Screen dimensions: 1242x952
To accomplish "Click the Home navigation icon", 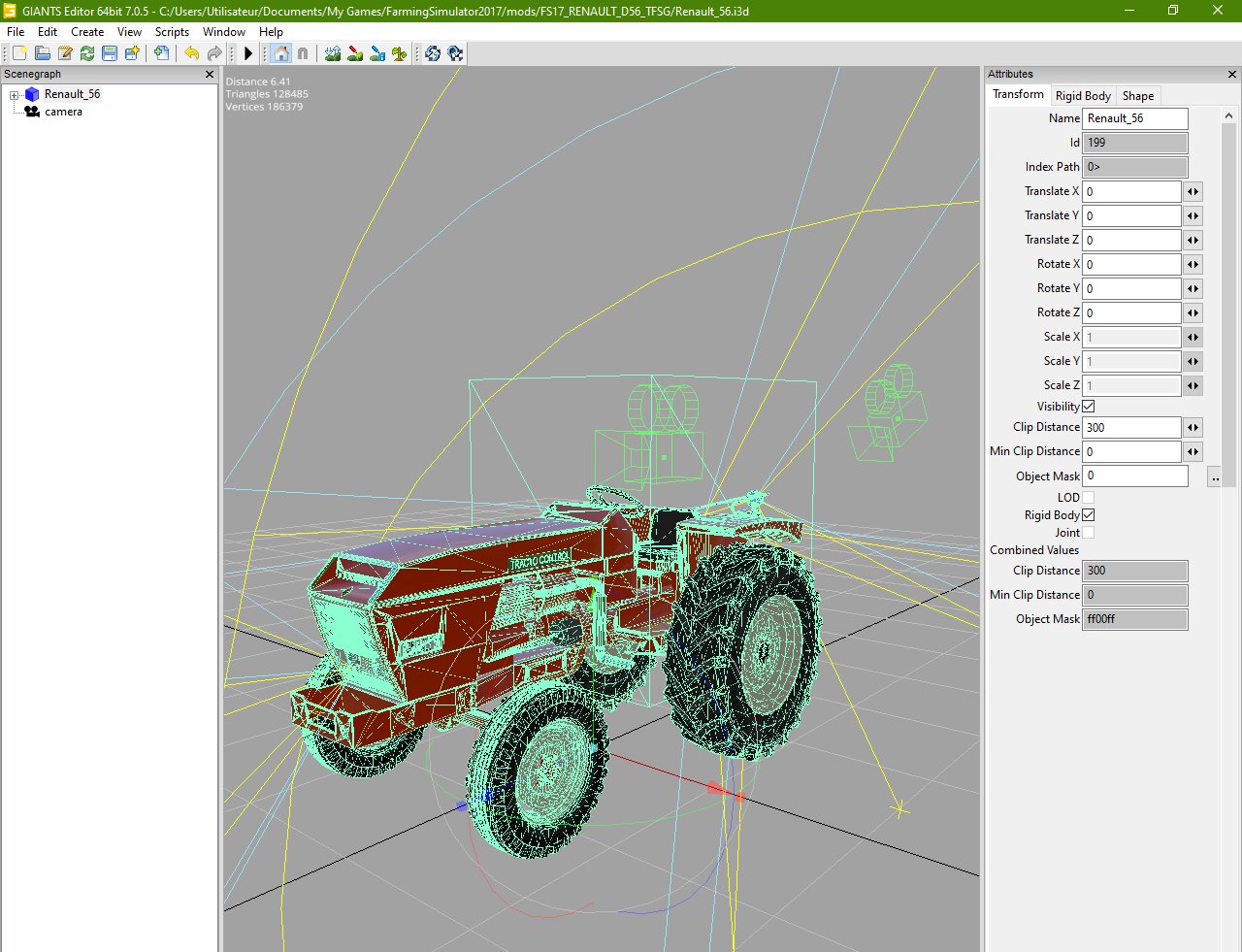I will [x=280, y=53].
